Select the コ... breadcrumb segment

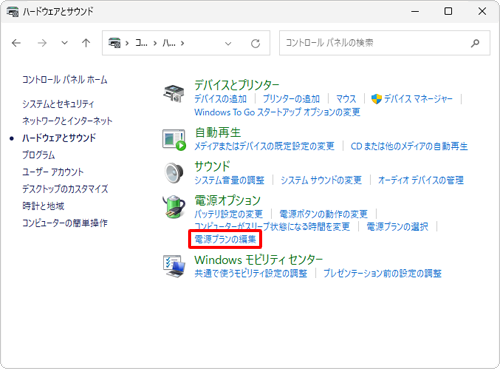tap(141, 43)
